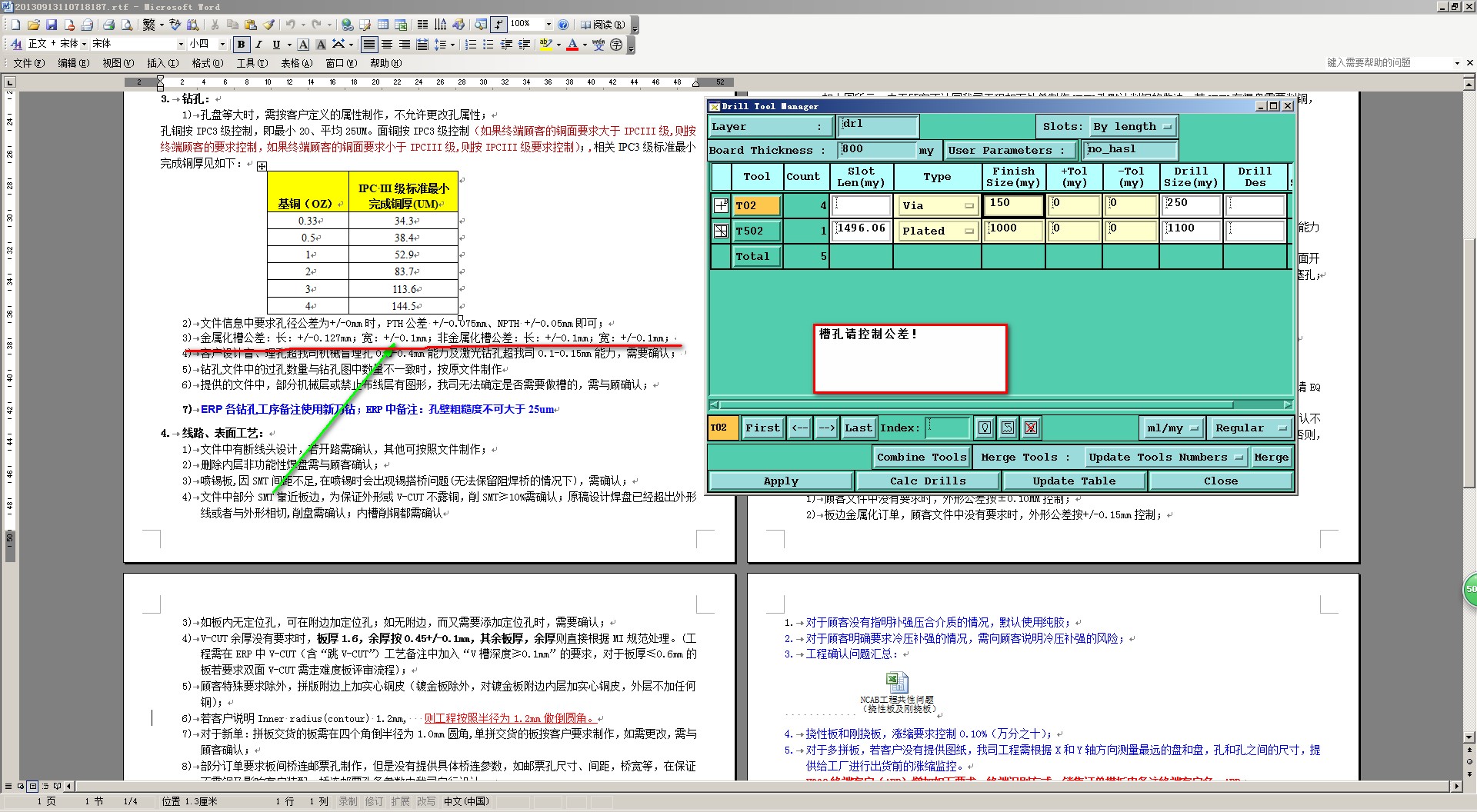Click the phonetic guide wén icon

598,45
